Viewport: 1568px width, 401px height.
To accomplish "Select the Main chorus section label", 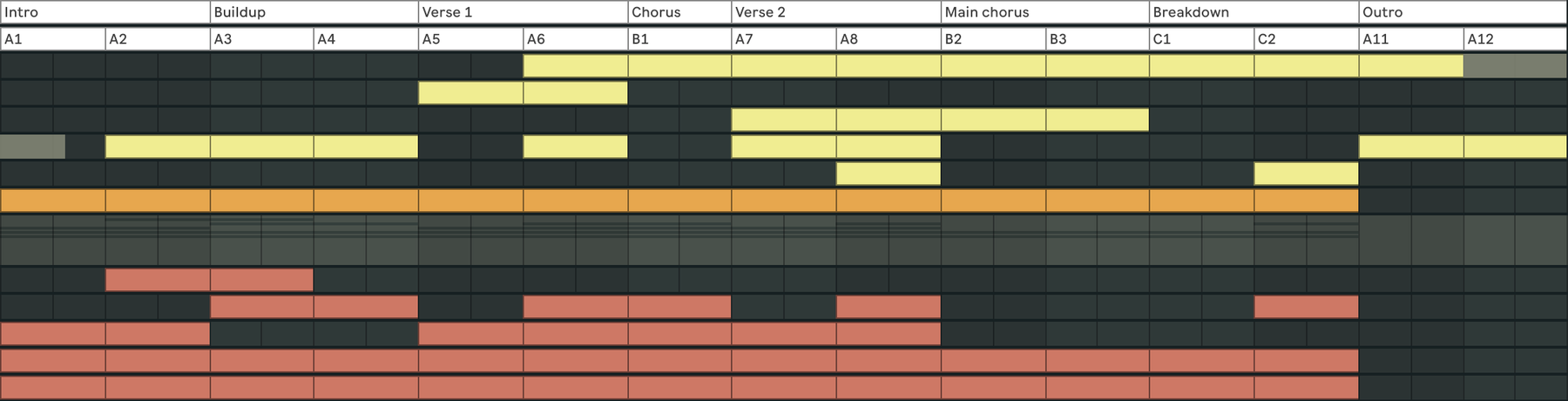I will pyautogui.click(x=987, y=12).
